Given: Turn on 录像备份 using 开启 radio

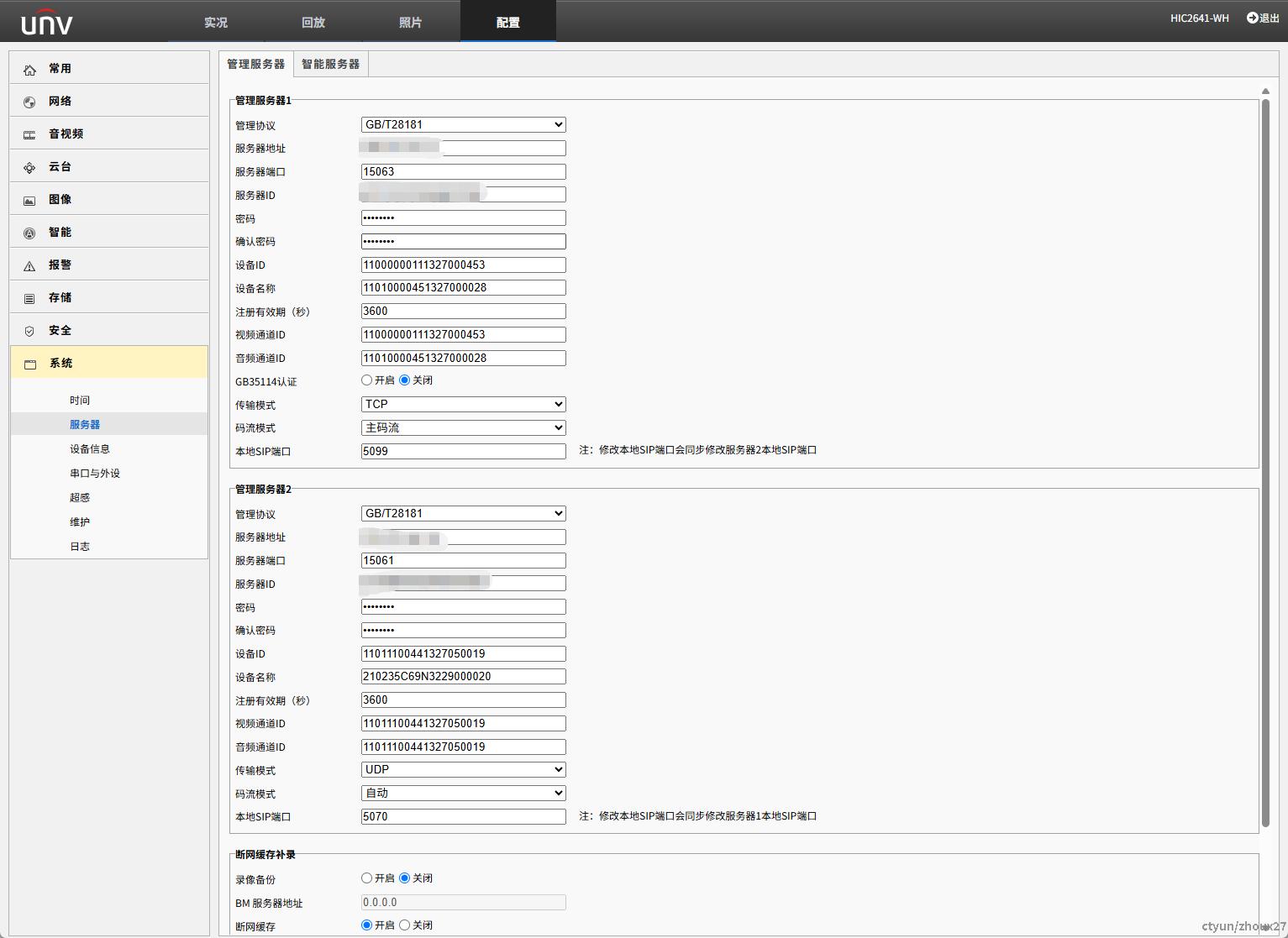Looking at the screenshot, I should click(367, 878).
